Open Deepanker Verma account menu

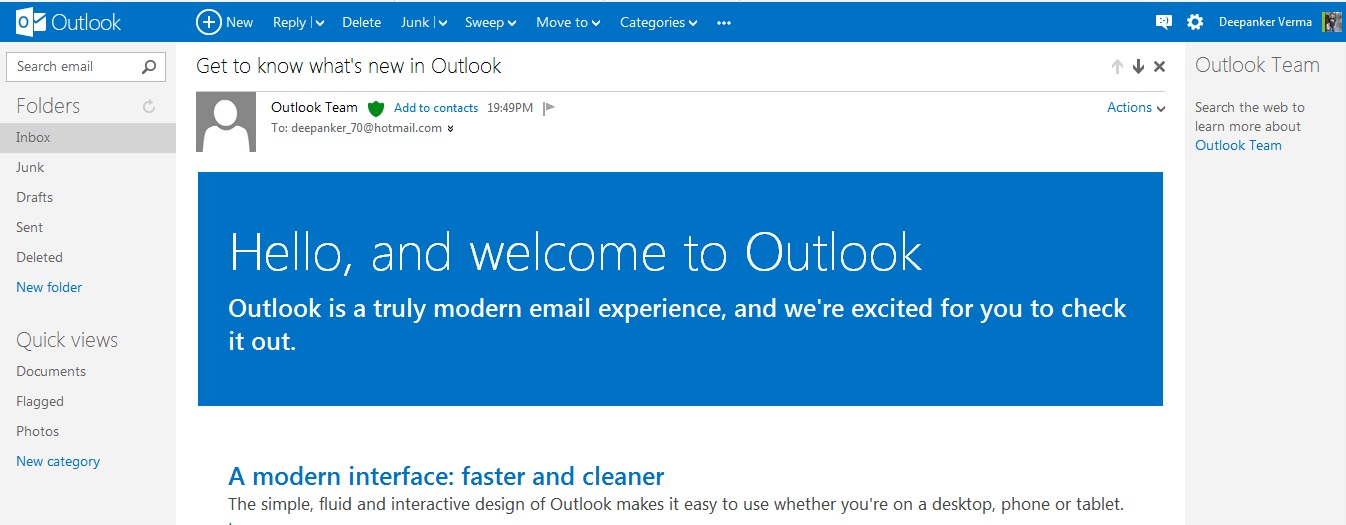click(1264, 22)
